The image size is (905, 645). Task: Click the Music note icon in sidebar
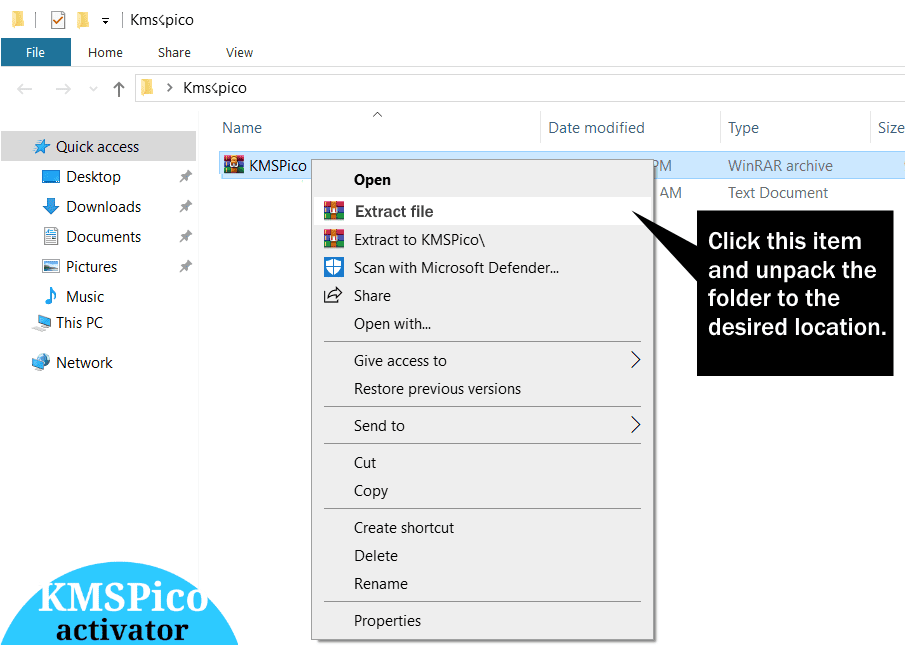[51, 296]
